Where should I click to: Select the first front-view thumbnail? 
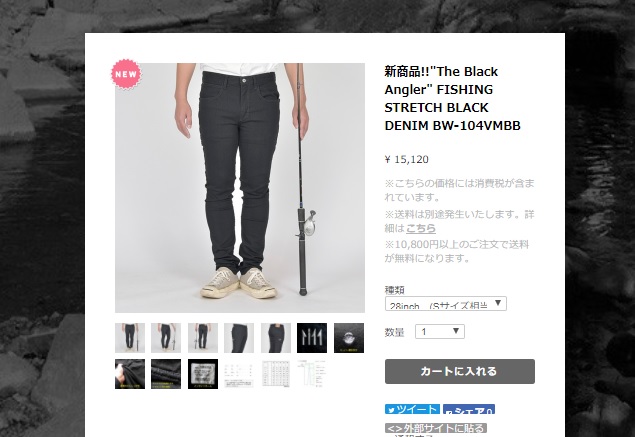pos(130,338)
